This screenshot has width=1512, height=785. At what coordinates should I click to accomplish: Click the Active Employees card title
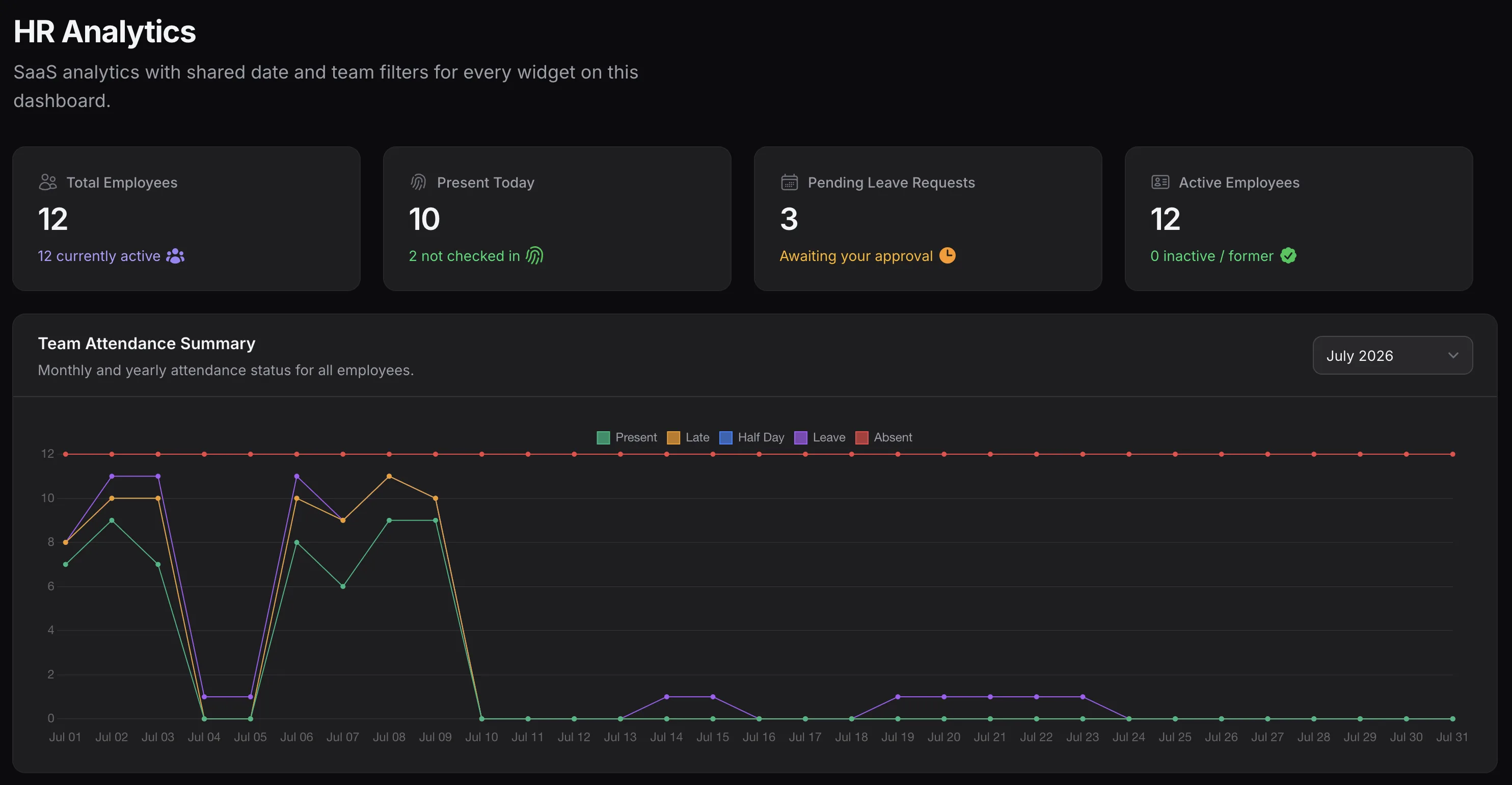[1239, 182]
